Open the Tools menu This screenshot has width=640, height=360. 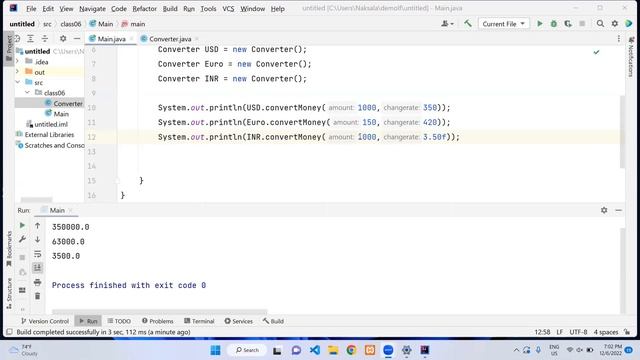click(208, 8)
